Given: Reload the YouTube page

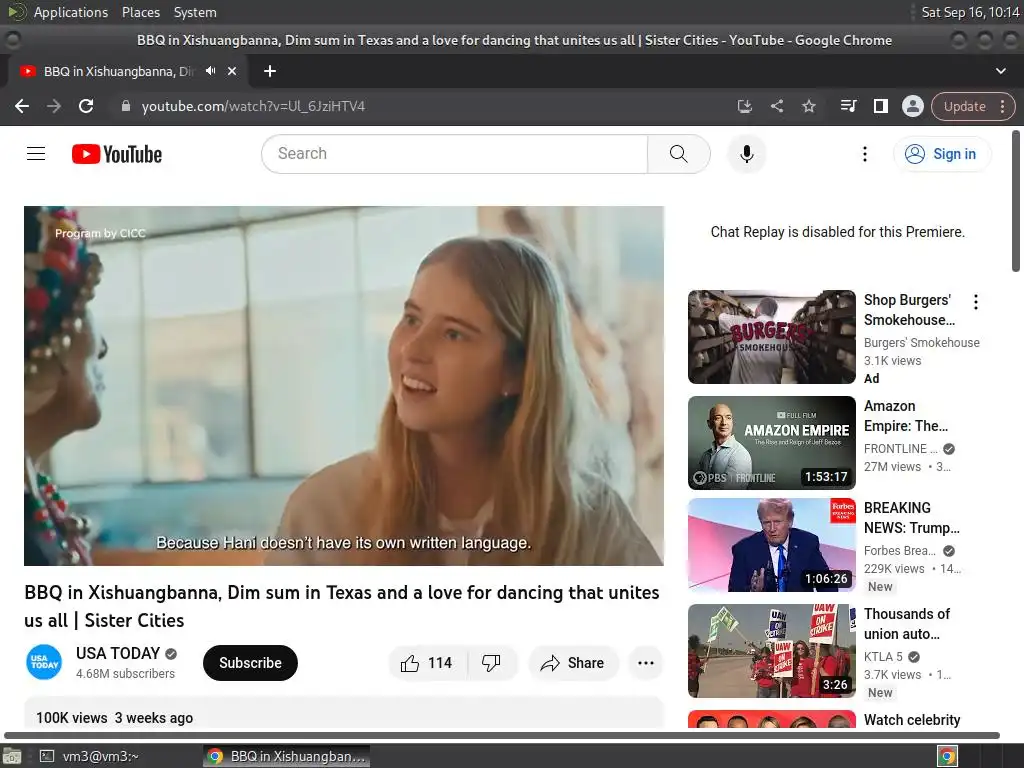Looking at the screenshot, I should coord(86,106).
